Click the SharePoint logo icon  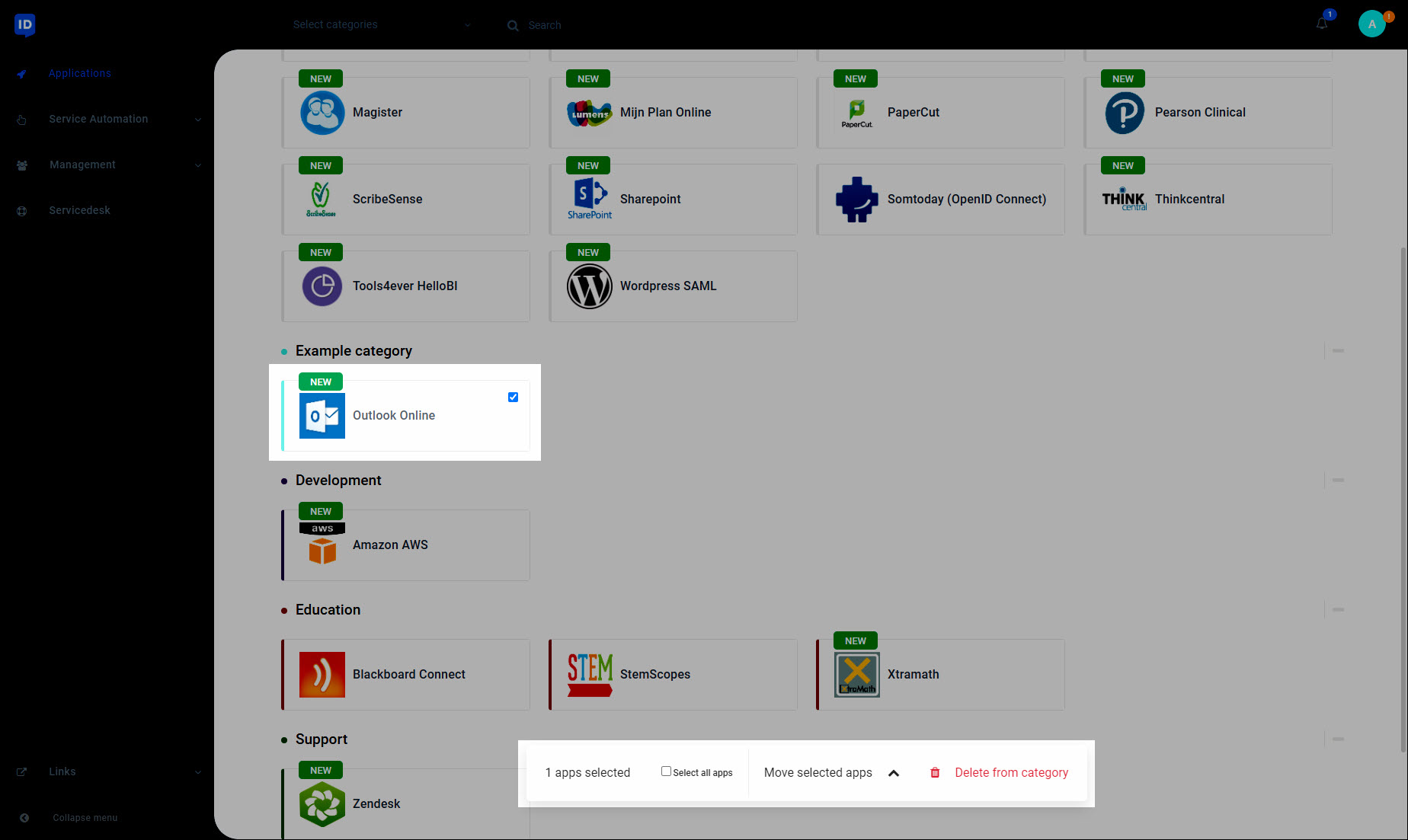pyautogui.click(x=590, y=199)
